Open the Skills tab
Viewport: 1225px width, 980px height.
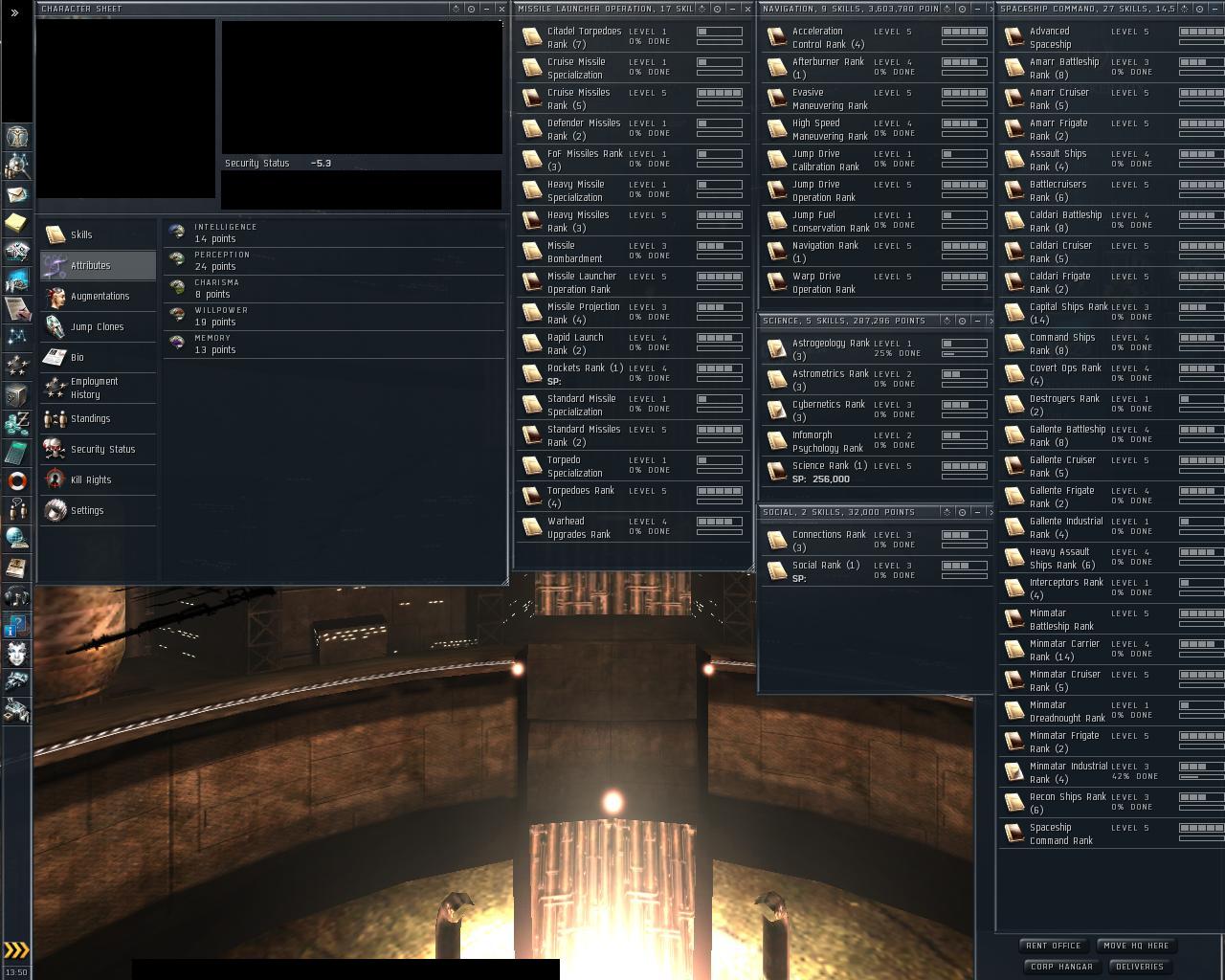coord(98,234)
